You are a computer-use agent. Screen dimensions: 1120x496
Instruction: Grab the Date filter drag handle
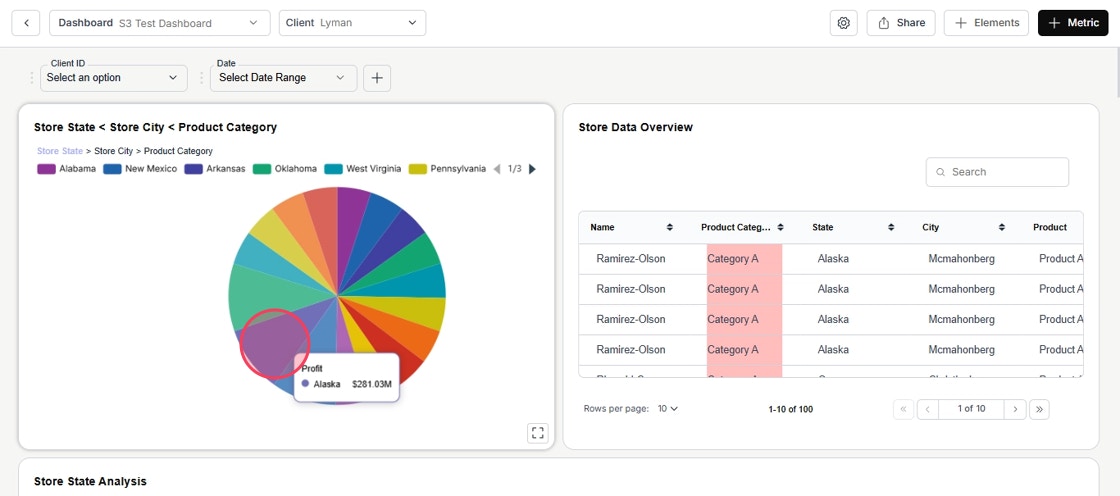point(201,78)
